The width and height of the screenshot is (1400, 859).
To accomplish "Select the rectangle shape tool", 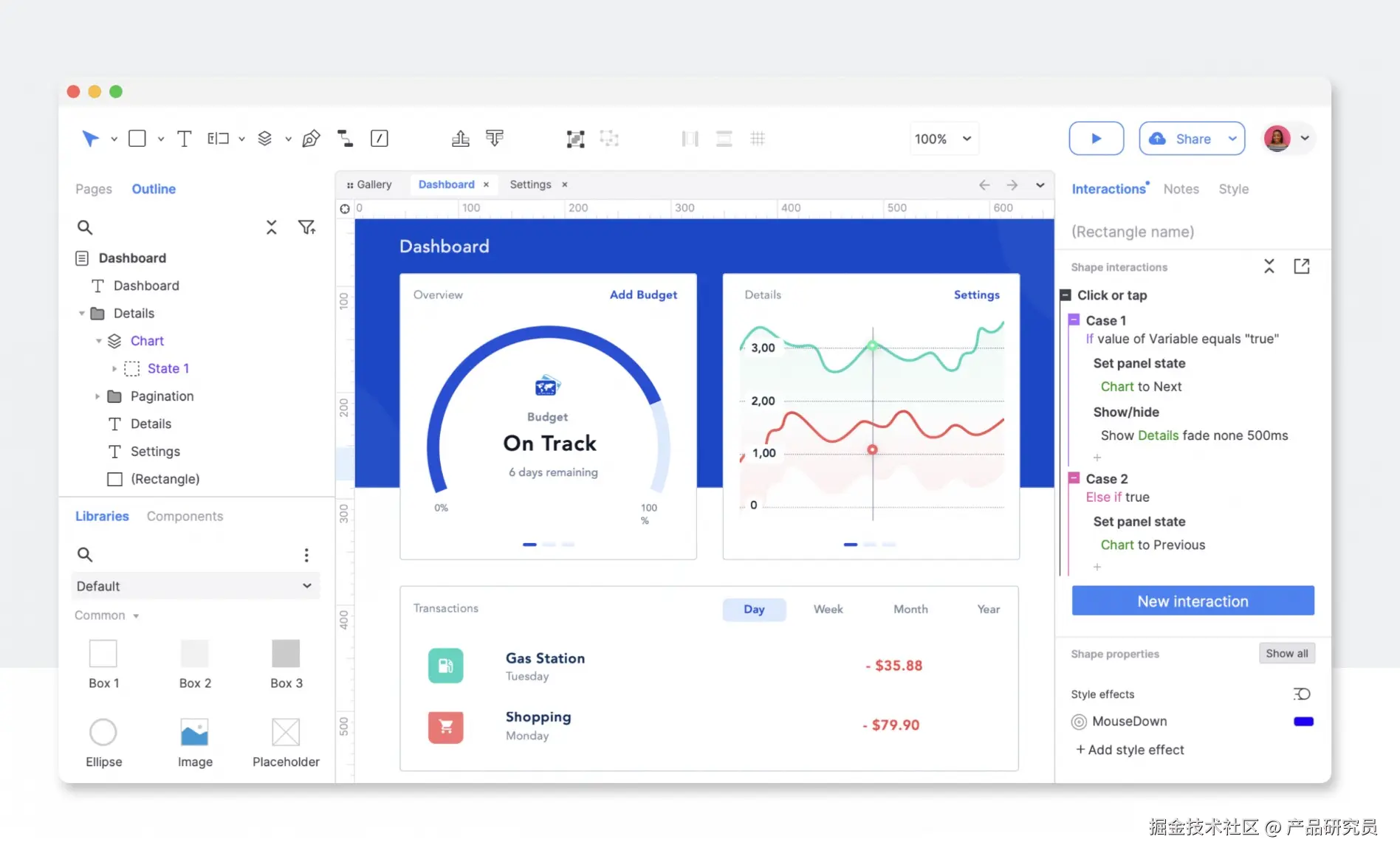I will (137, 139).
